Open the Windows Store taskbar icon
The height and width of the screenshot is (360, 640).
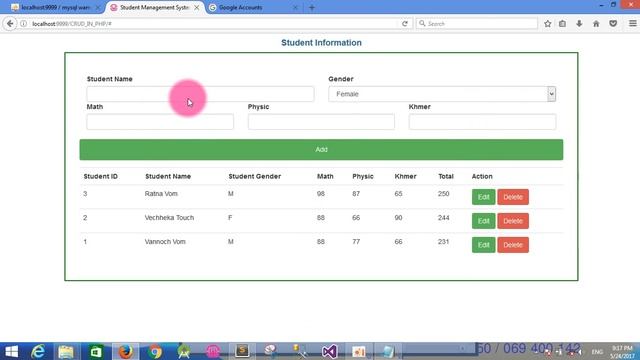pos(96,351)
